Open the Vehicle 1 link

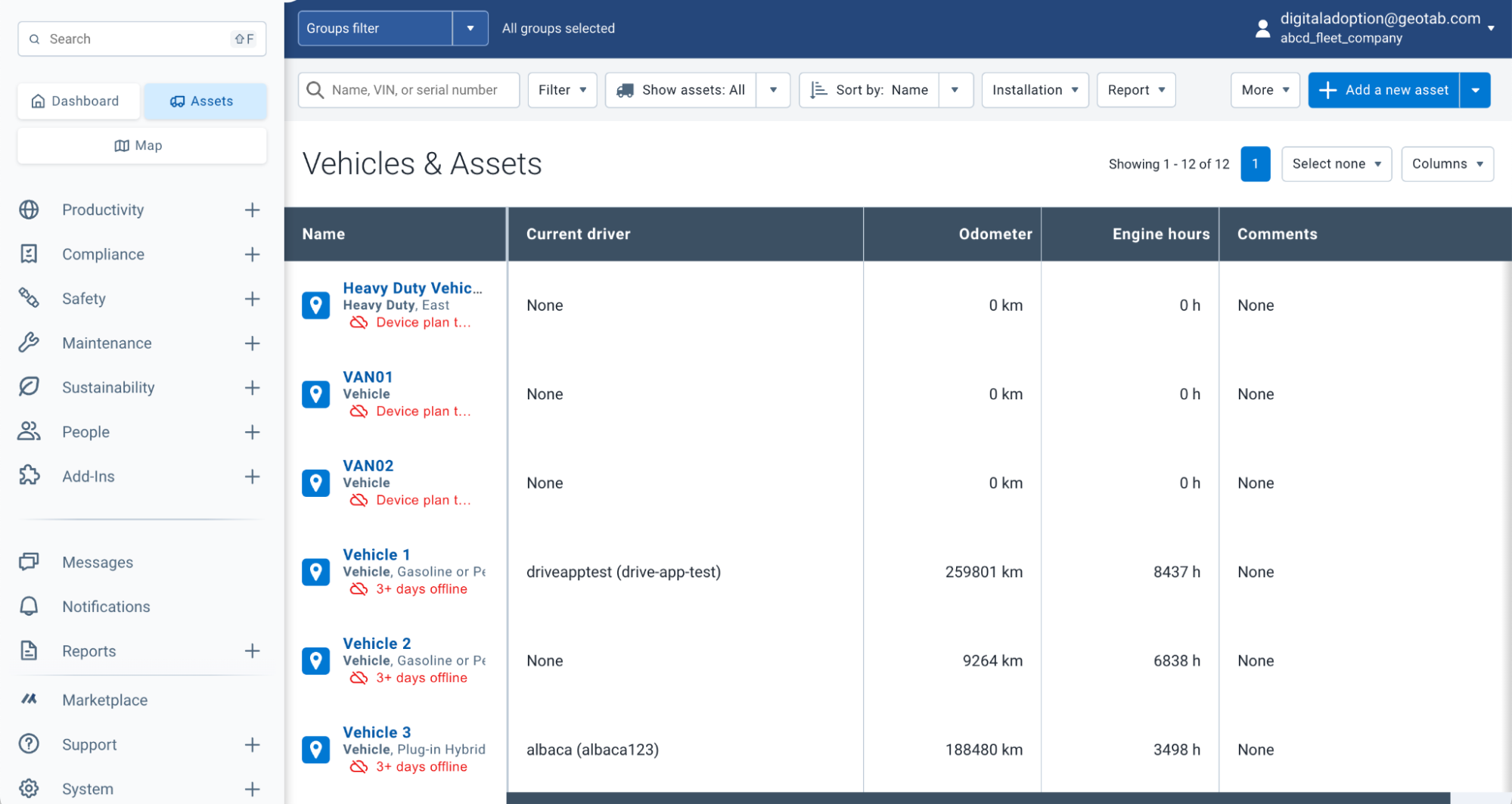(x=376, y=554)
